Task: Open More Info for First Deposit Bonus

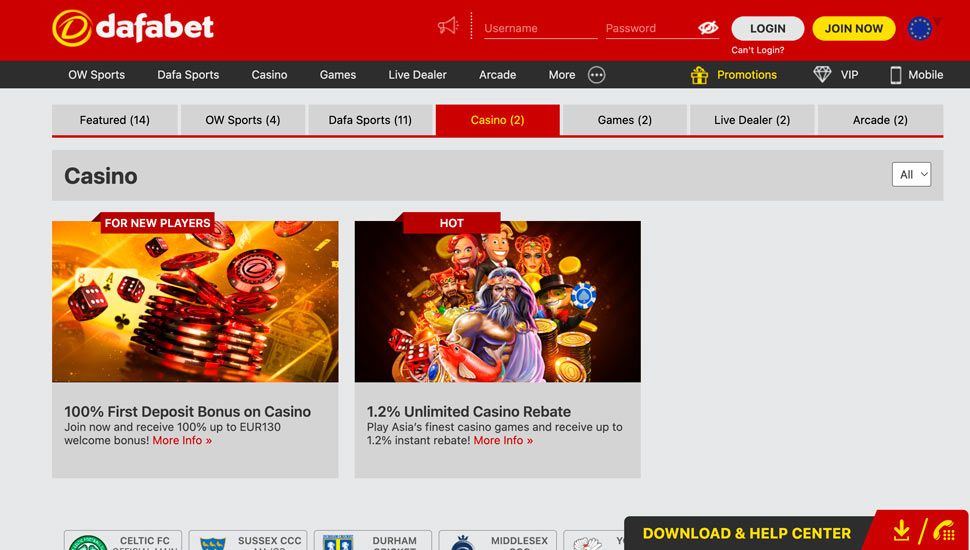Action: [x=182, y=440]
